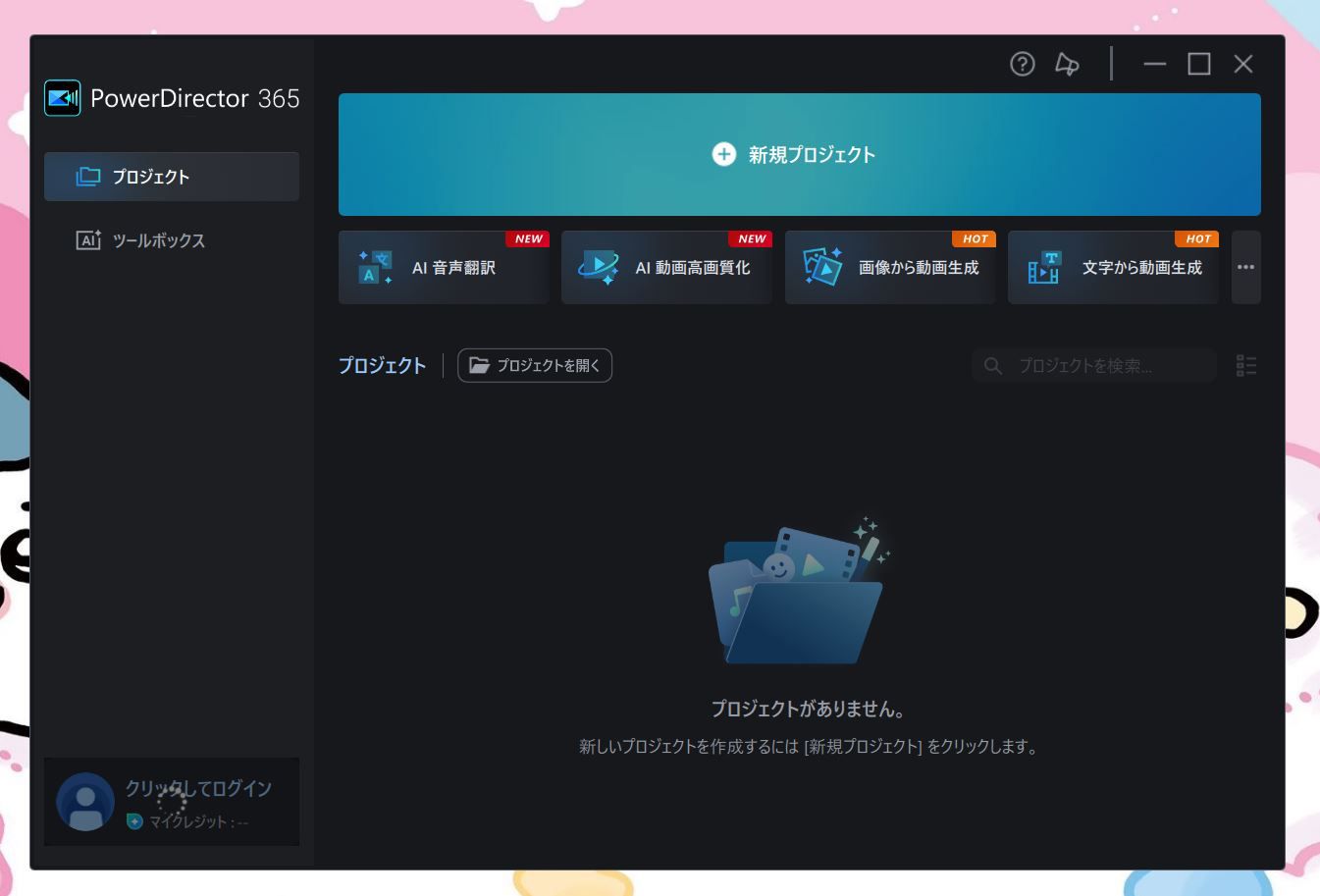The width and height of the screenshot is (1320, 896).
Task: Click the plus icon beside 新規プロジェクト
Action: coord(723,154)
